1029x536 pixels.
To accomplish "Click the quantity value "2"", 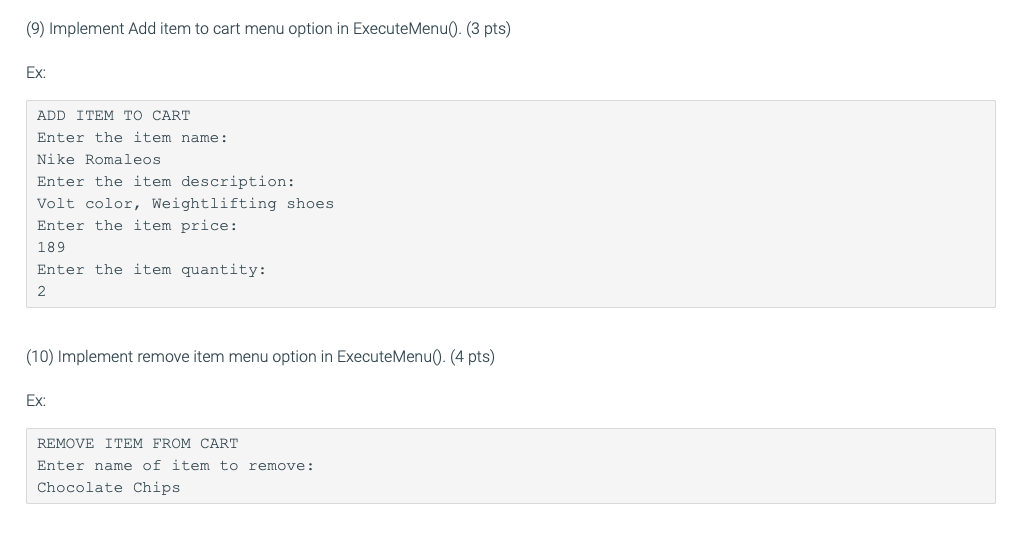I will click(42, 292).
